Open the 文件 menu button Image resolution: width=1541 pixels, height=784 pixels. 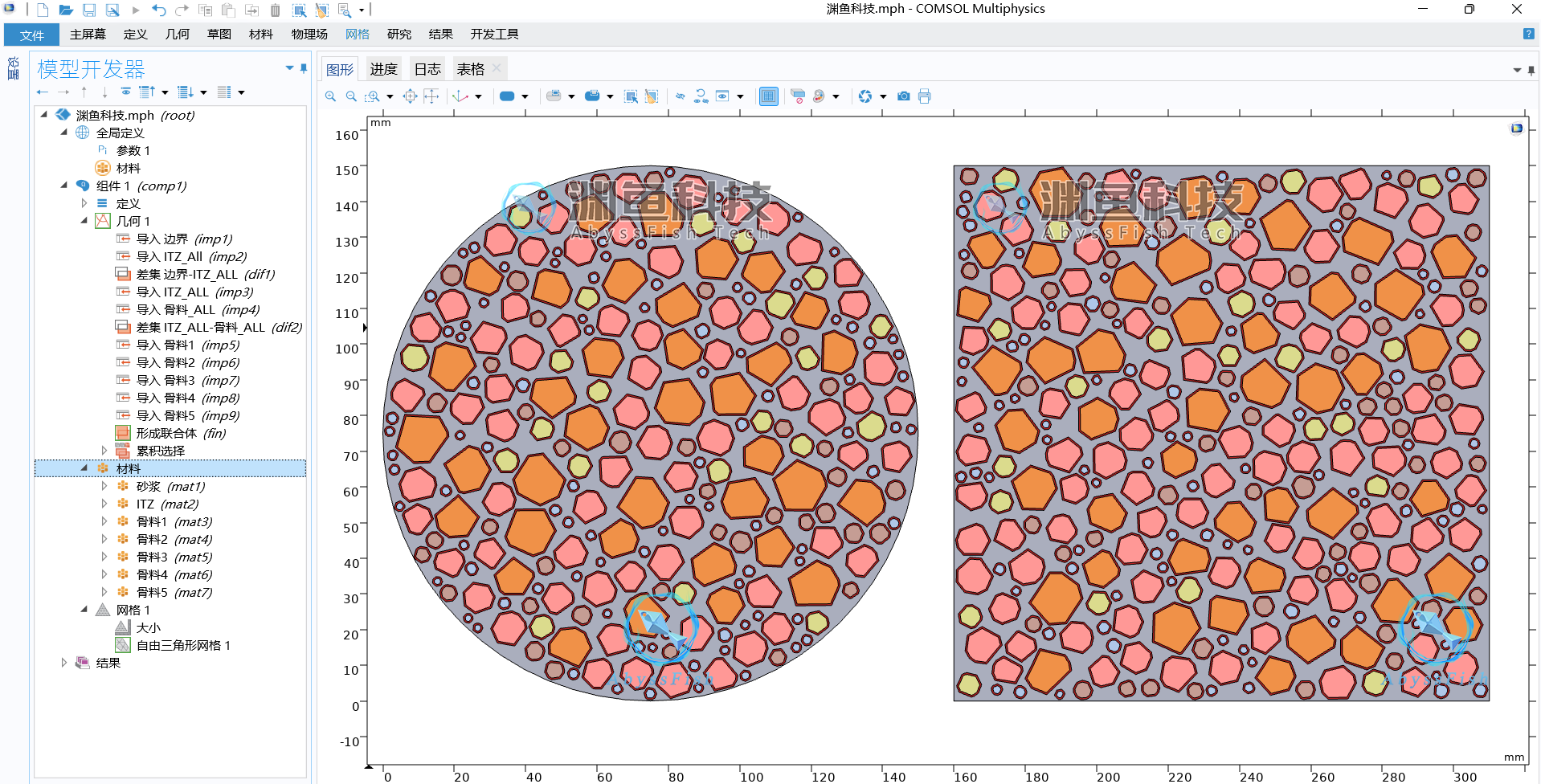tap(32, 35)
